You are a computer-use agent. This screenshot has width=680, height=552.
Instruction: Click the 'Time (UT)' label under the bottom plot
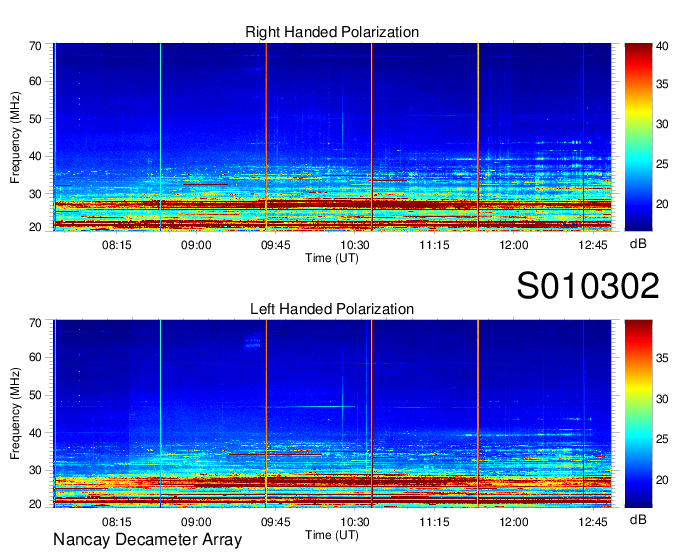coord(332,535)
